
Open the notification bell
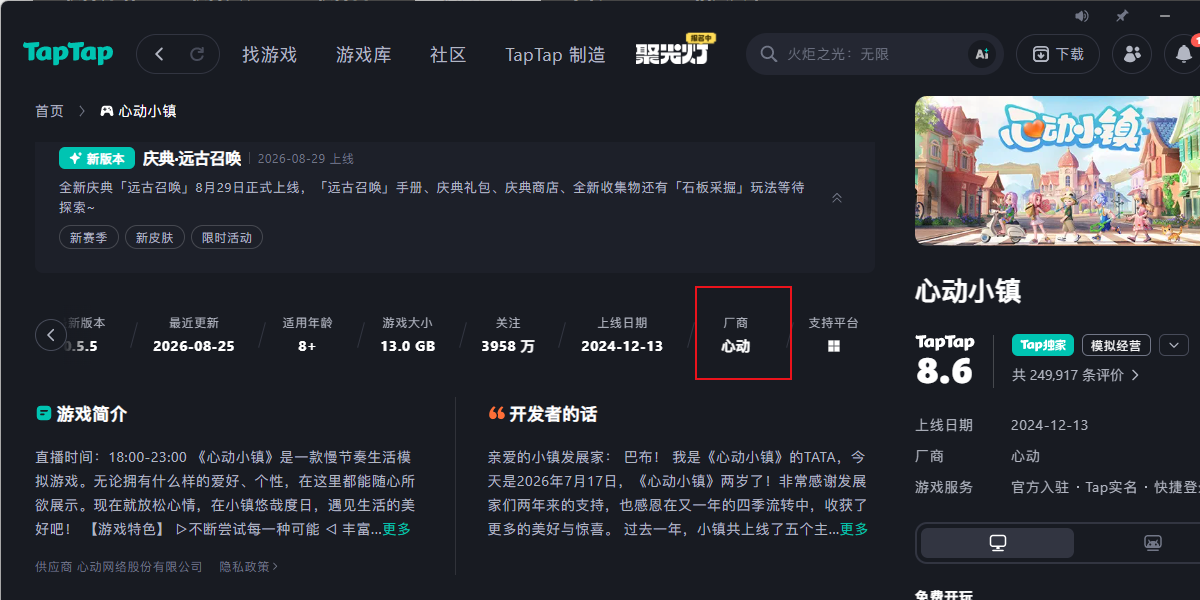tap(1183, 54)
